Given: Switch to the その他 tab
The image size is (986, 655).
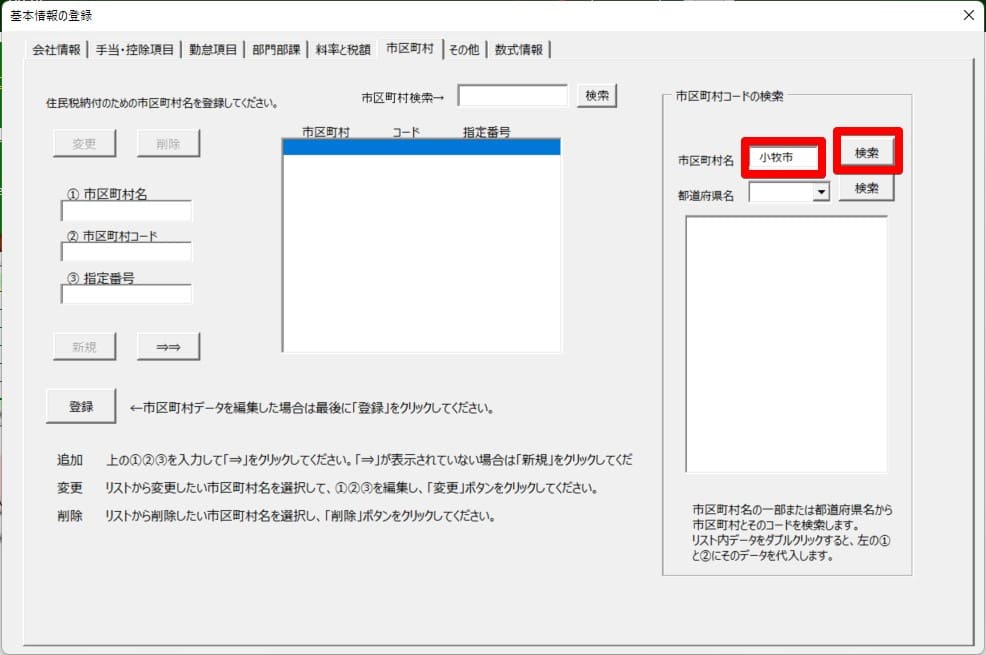Looking at the screenshot, I should click(x=464, y=49).
